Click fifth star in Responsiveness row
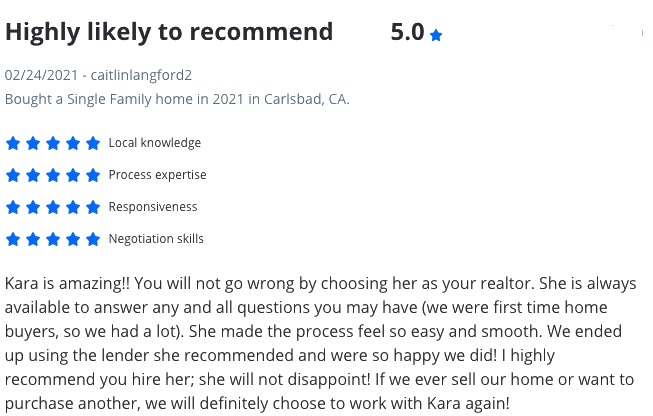The width and height of the screenshot is (653, 416). pyautogui.click(x=93, y=207)
